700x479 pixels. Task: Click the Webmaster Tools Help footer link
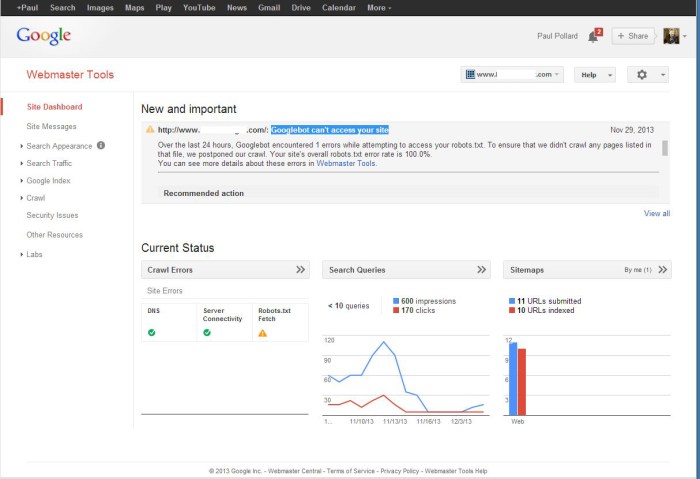coord(456,471)
